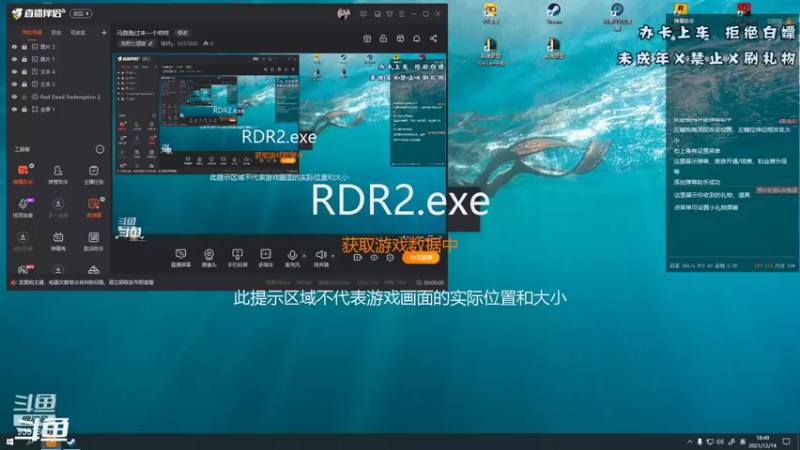The width and height of the screenshot is (800, 450).
Task: Click the 修改 button next to stream title
Action: (182, 33)
